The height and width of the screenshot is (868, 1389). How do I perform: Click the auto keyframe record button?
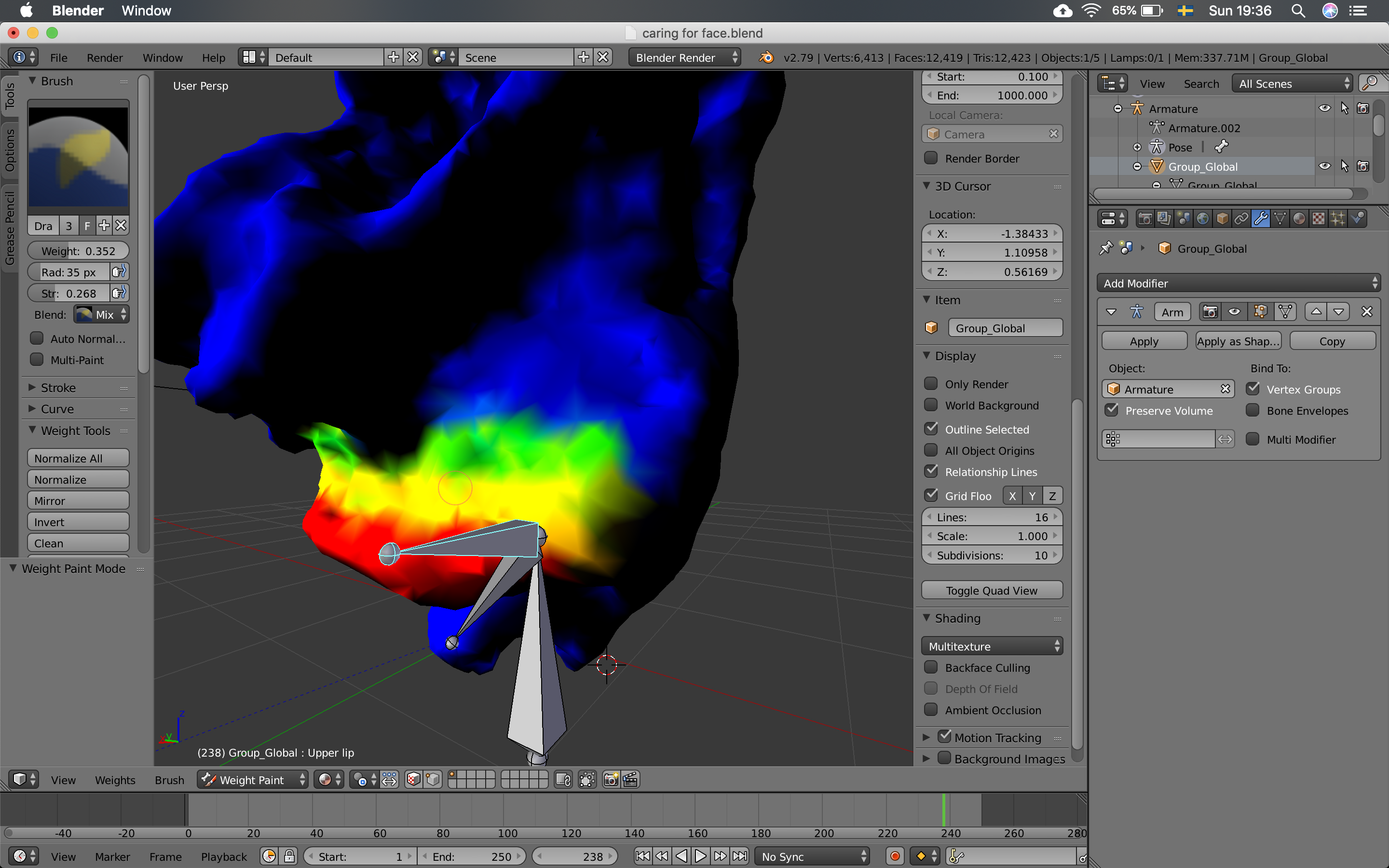[x=894, y=856]
